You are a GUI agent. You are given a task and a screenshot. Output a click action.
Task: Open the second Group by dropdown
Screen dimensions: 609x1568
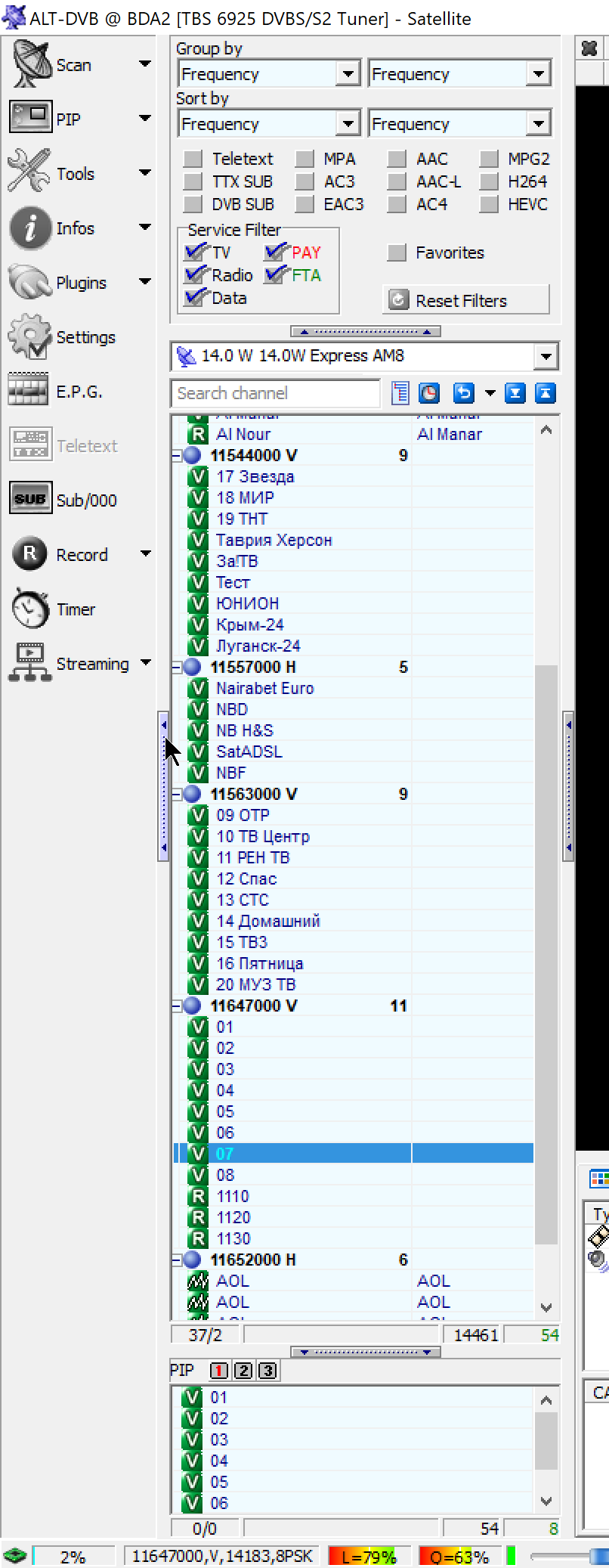click(x=538, y=74)
